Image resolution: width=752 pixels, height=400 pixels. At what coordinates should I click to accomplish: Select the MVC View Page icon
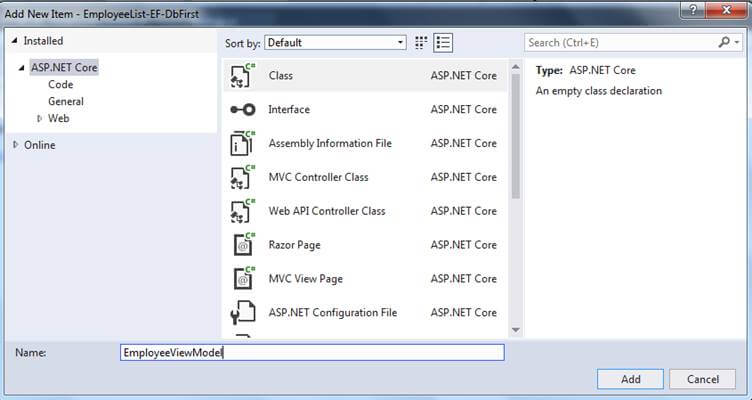(244, 279)
